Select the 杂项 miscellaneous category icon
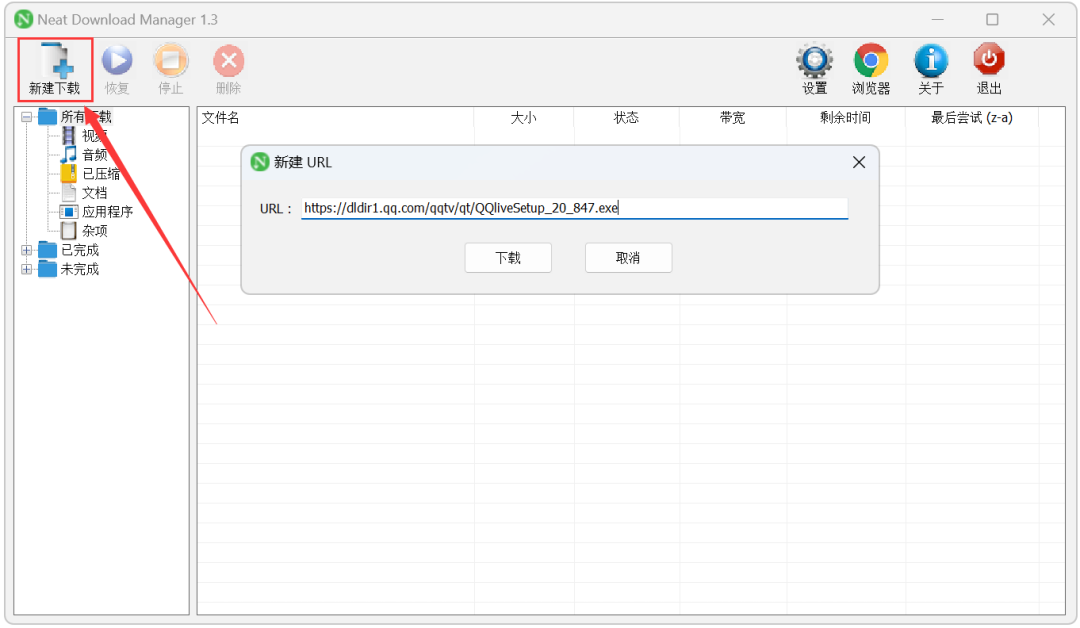 (x=69, y=230)
